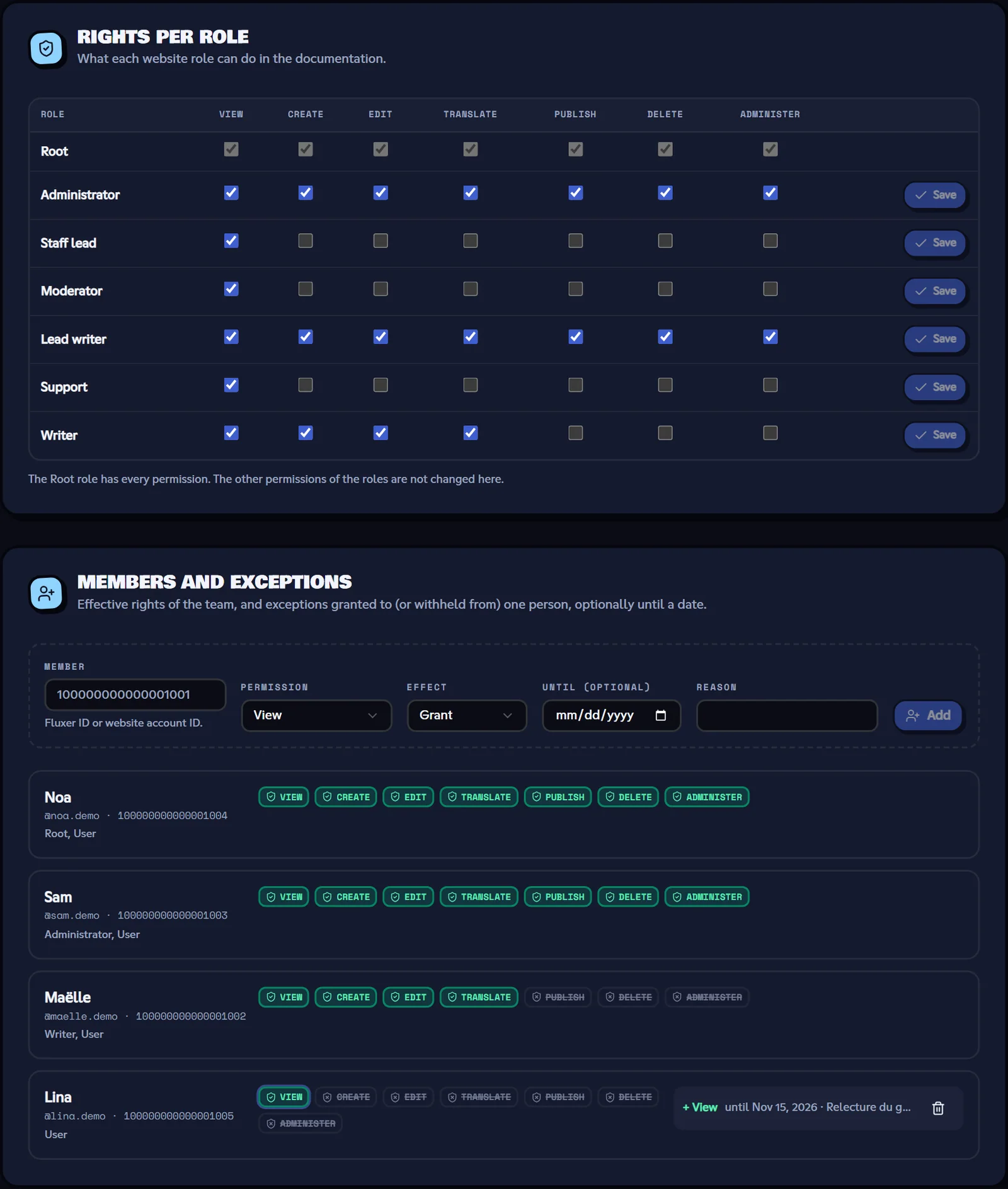Enable Create permission for Staff lead
Viewport: 1008px width, 1189px height.
tap(306, 241)
